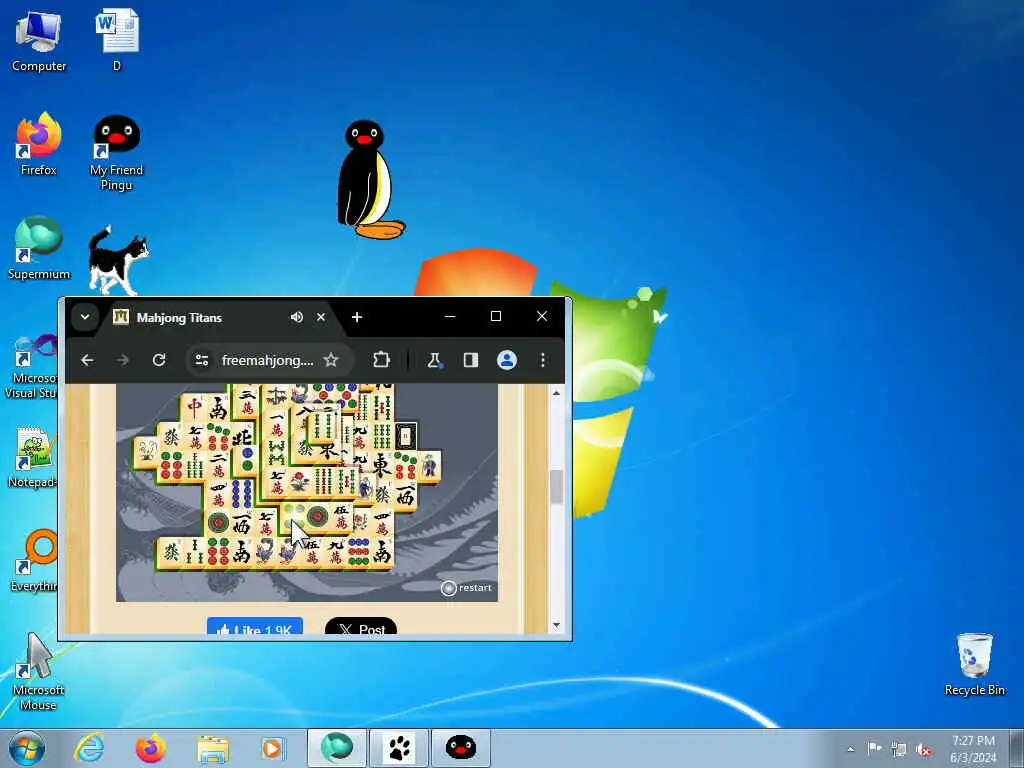Image resolution: width=1024 pixels, height=768 pixels.
Task: Launch Firefox from the taskbar
Action: click(151, 748)
